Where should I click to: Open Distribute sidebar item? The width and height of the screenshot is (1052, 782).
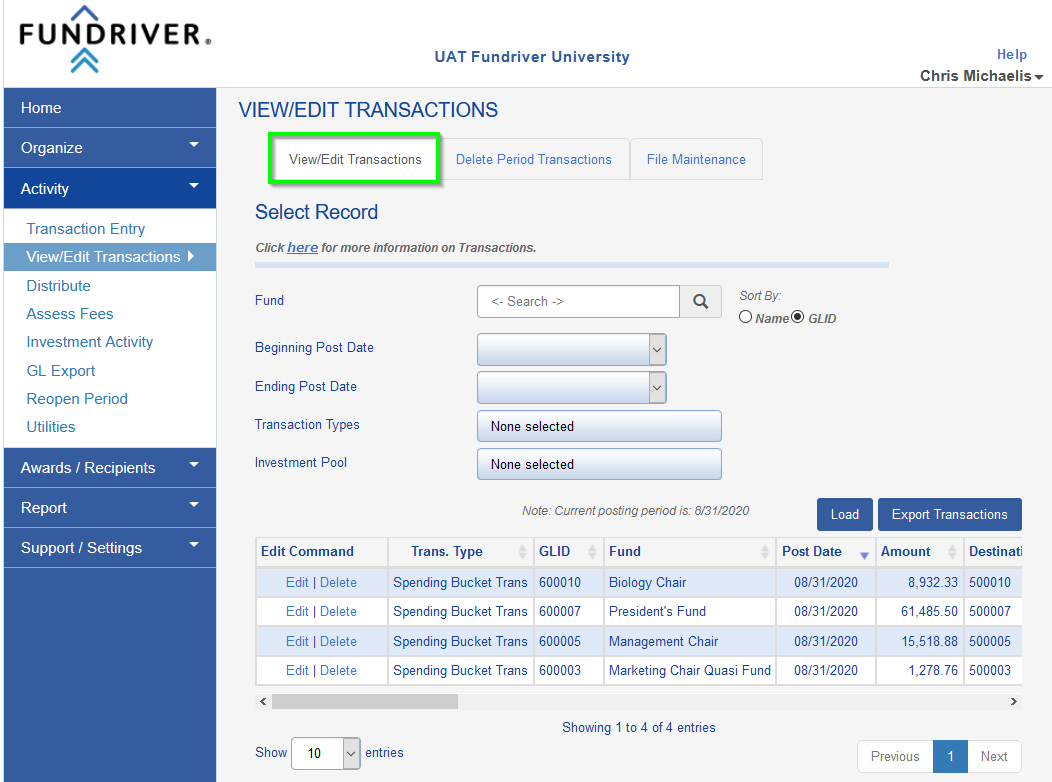point(58,286)
